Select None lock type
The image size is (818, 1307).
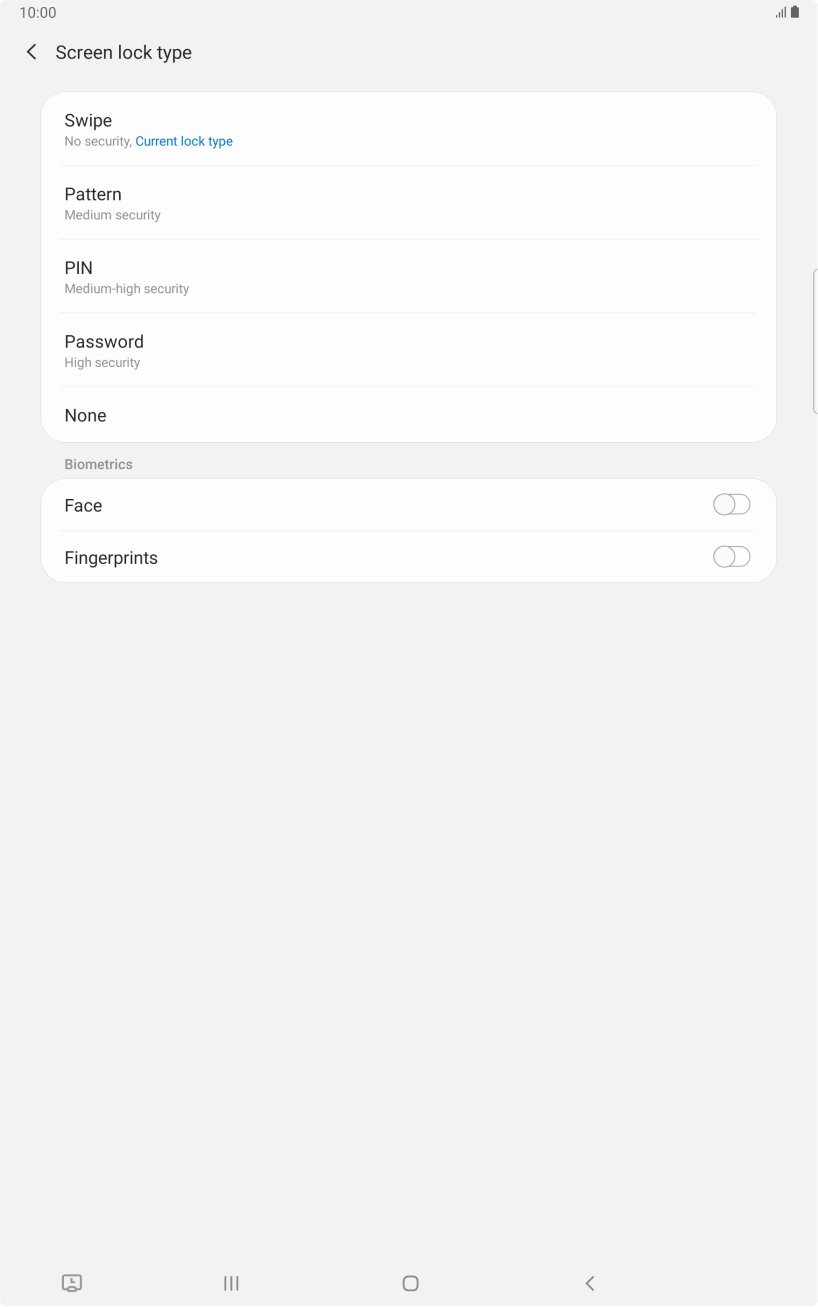click(x=86, y=416)
